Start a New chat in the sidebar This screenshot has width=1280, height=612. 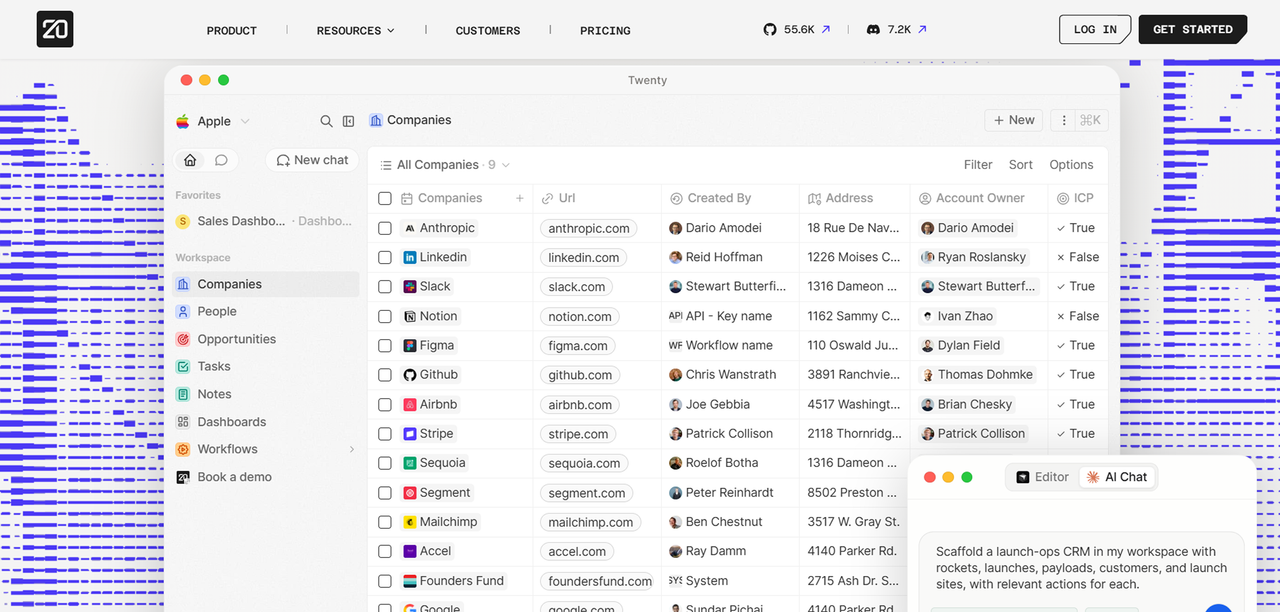[x=312, y=160]
